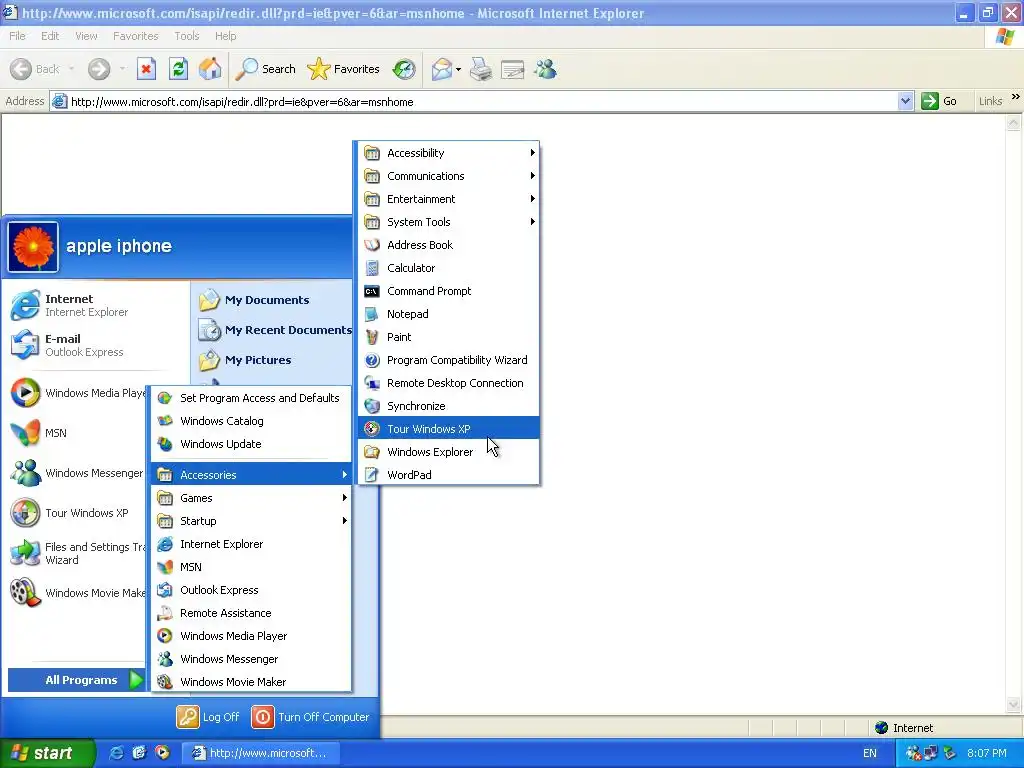Open Notepad from Accessories menu
This screenshot has width=1024, height=768.
click(449, 314)
